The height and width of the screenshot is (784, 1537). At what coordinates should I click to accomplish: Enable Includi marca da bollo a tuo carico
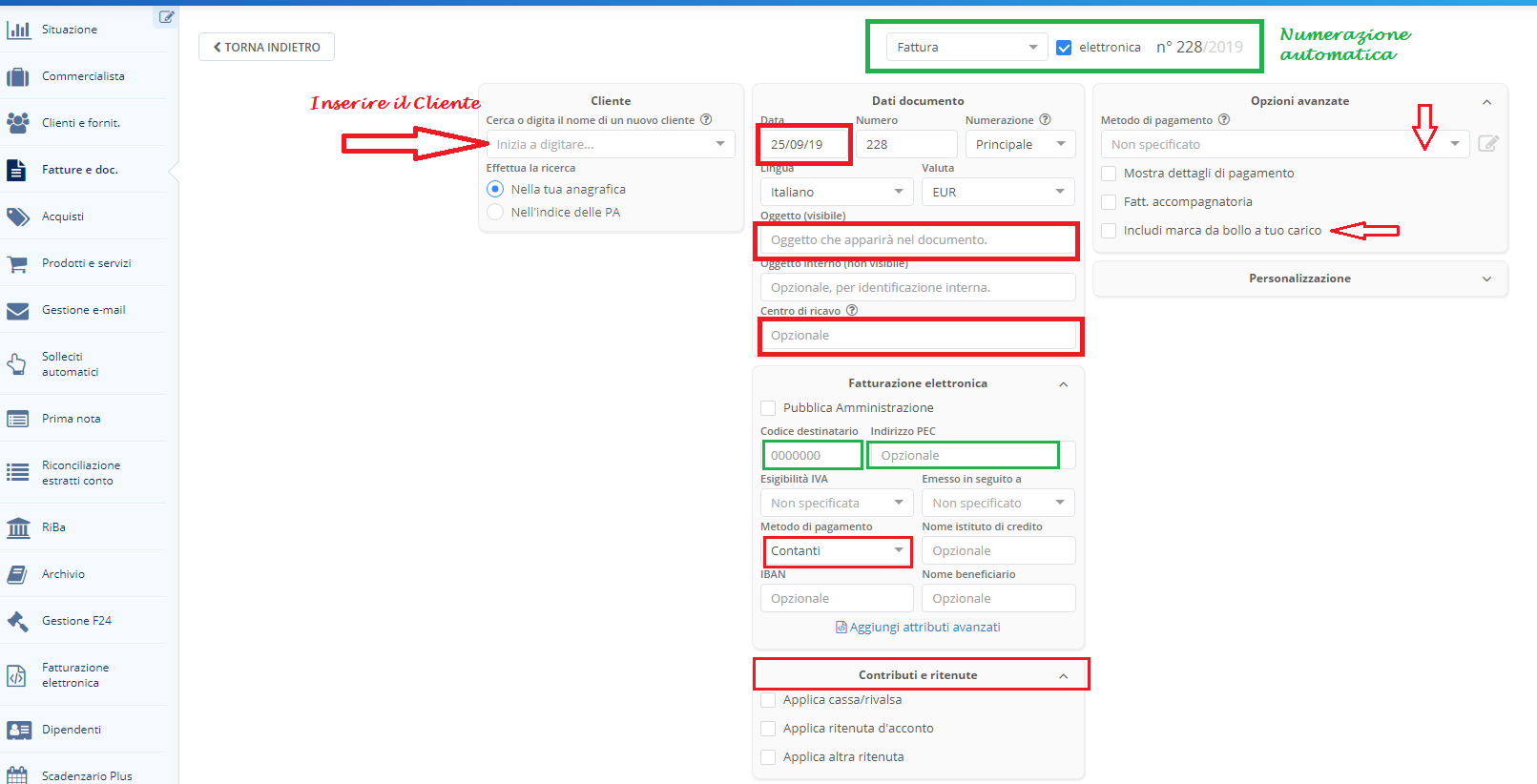1109,231
